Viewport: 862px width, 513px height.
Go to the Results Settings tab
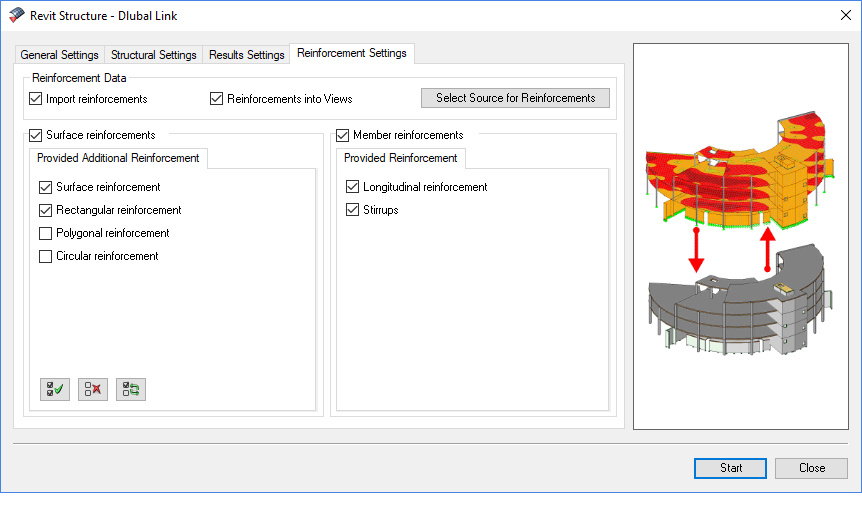(x=246, y=55)
